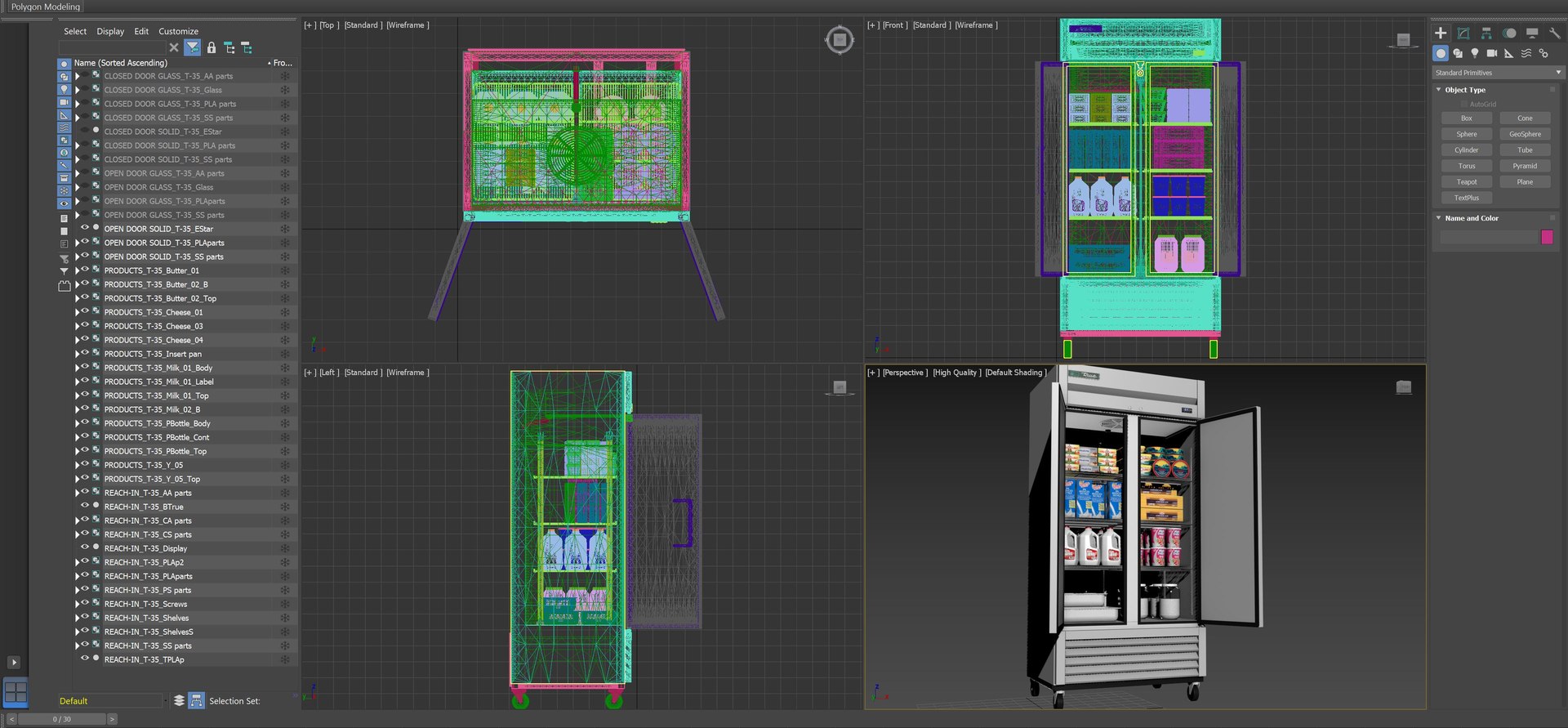The image size is (1568, 728).
Task: Select Geometry category in Create panel
Action: click(x=1441, y=53)
